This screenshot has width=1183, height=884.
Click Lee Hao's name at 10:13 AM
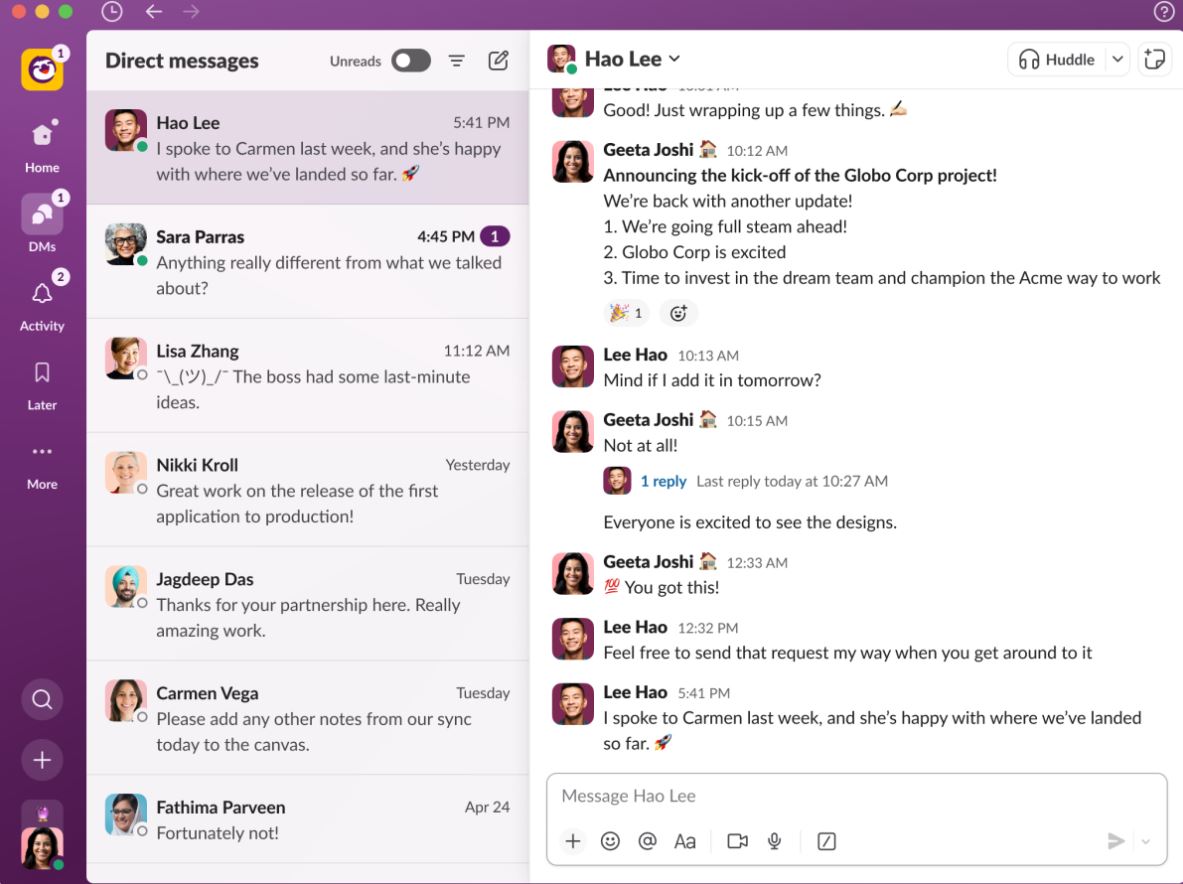pos(635,355)
